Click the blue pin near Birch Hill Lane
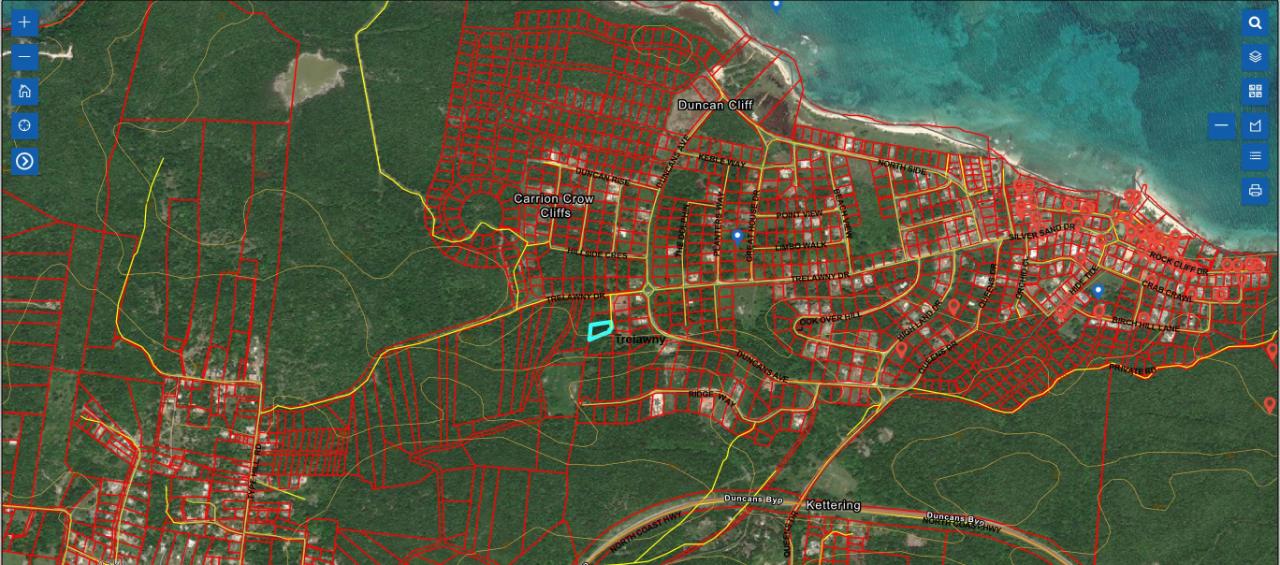Image resolution: width=1280 pixels, height=565 pixels. (1098, 290)
